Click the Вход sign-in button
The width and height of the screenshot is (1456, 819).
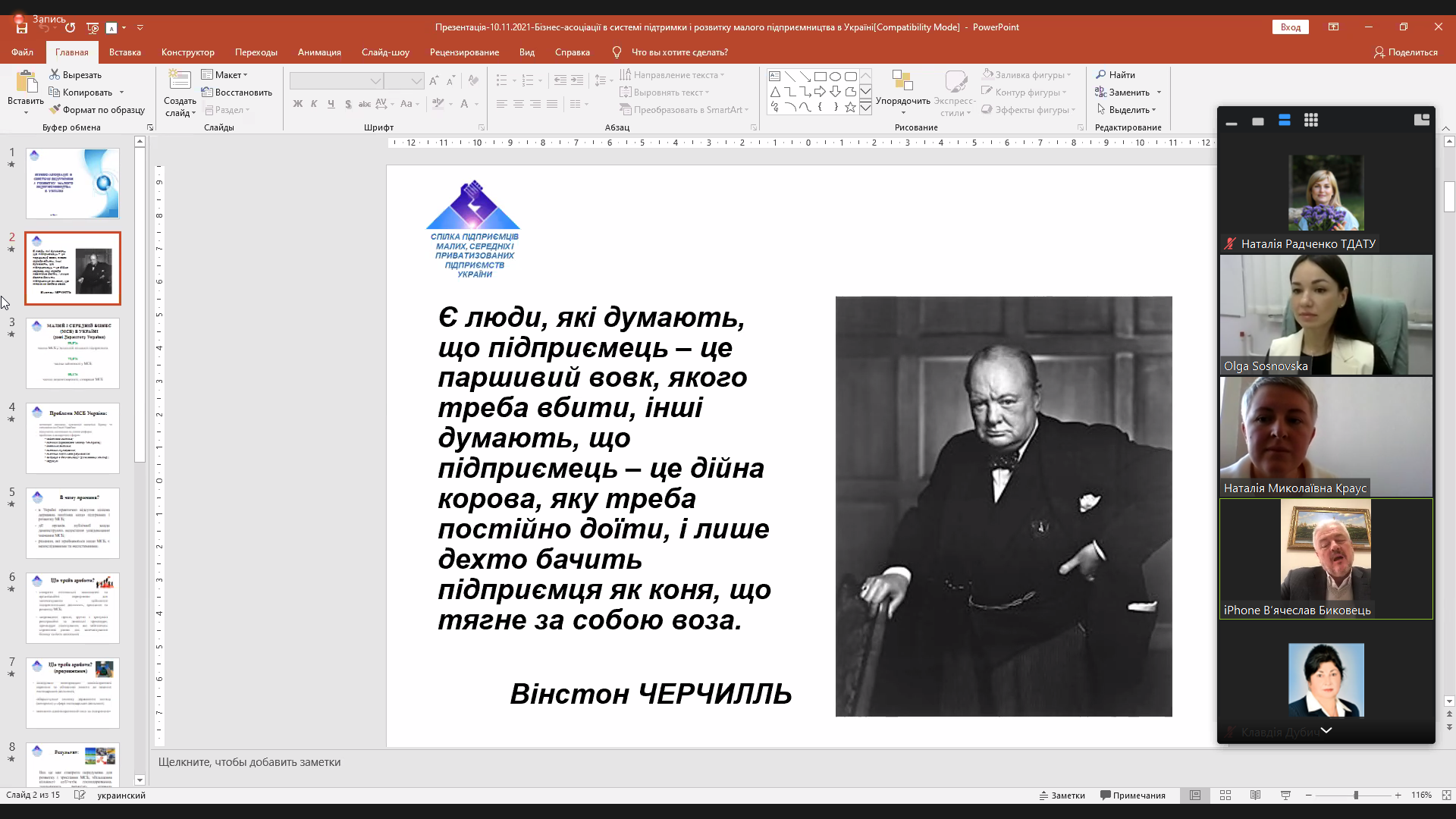1290,27
